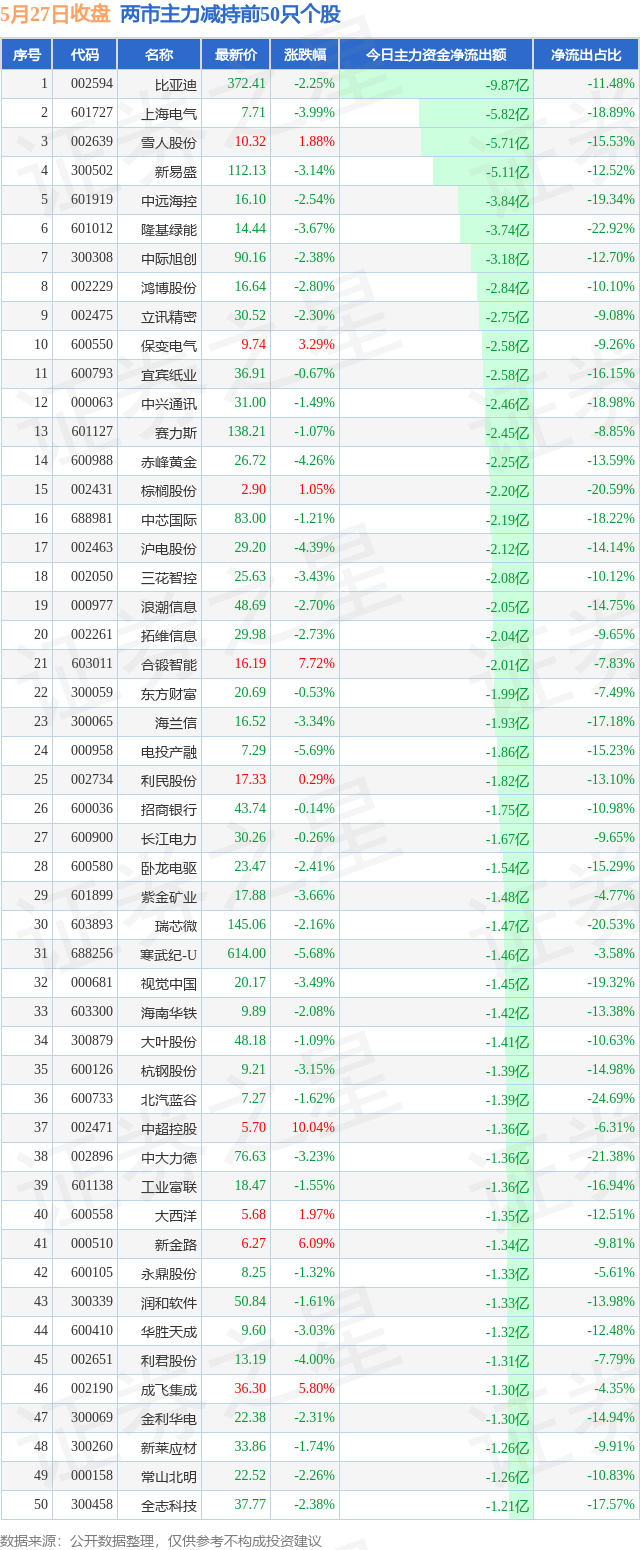
Task: Select stock name 中大力德
Action: [x=169, y=1157]
